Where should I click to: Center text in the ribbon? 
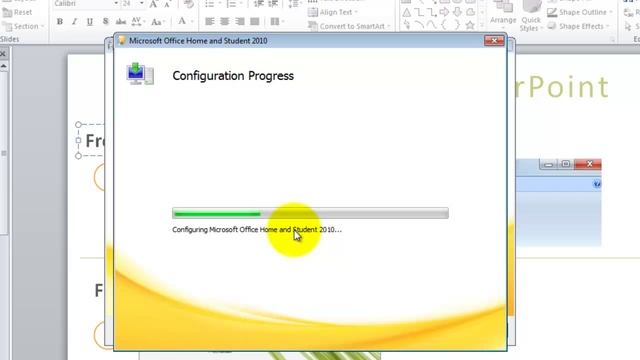tap(224, 21)
